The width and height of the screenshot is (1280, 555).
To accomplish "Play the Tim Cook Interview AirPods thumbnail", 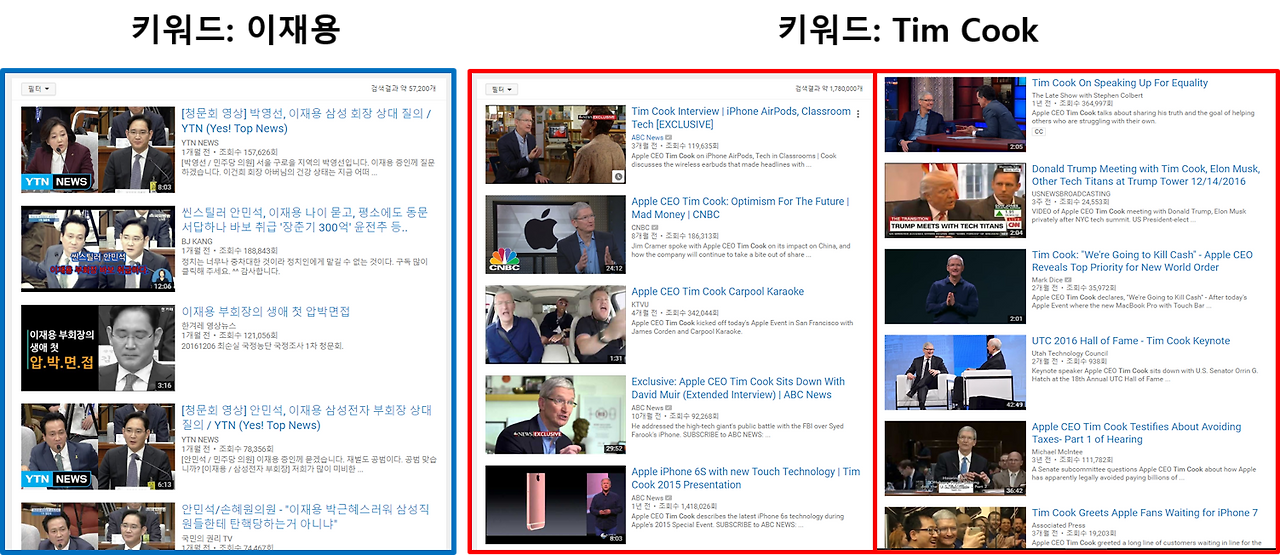I will 555,144.
